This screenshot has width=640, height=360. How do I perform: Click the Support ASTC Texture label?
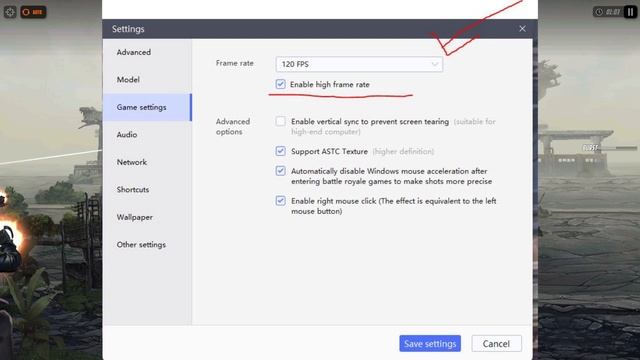(x=329, y=151)
